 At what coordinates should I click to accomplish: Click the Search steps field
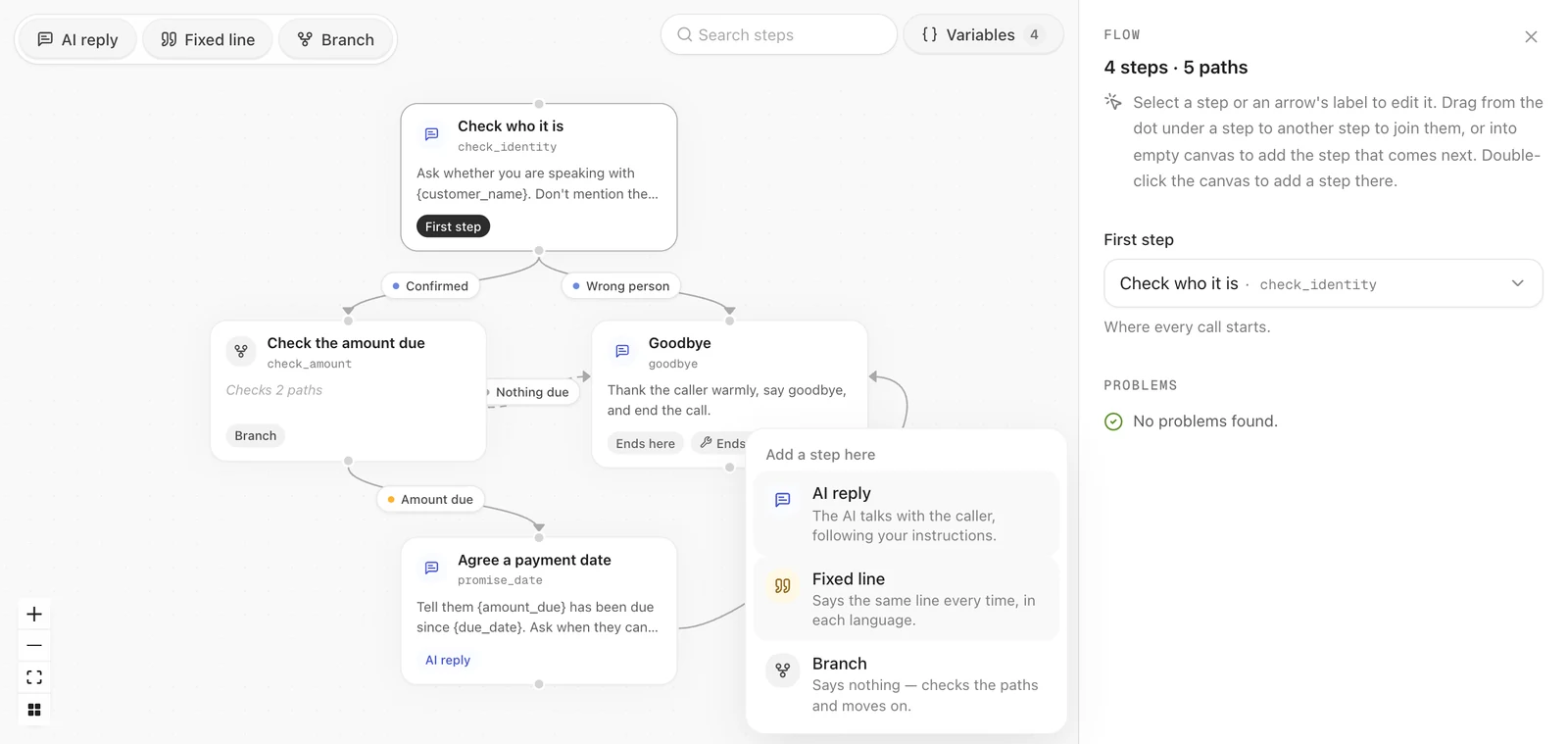coord(779,34)
